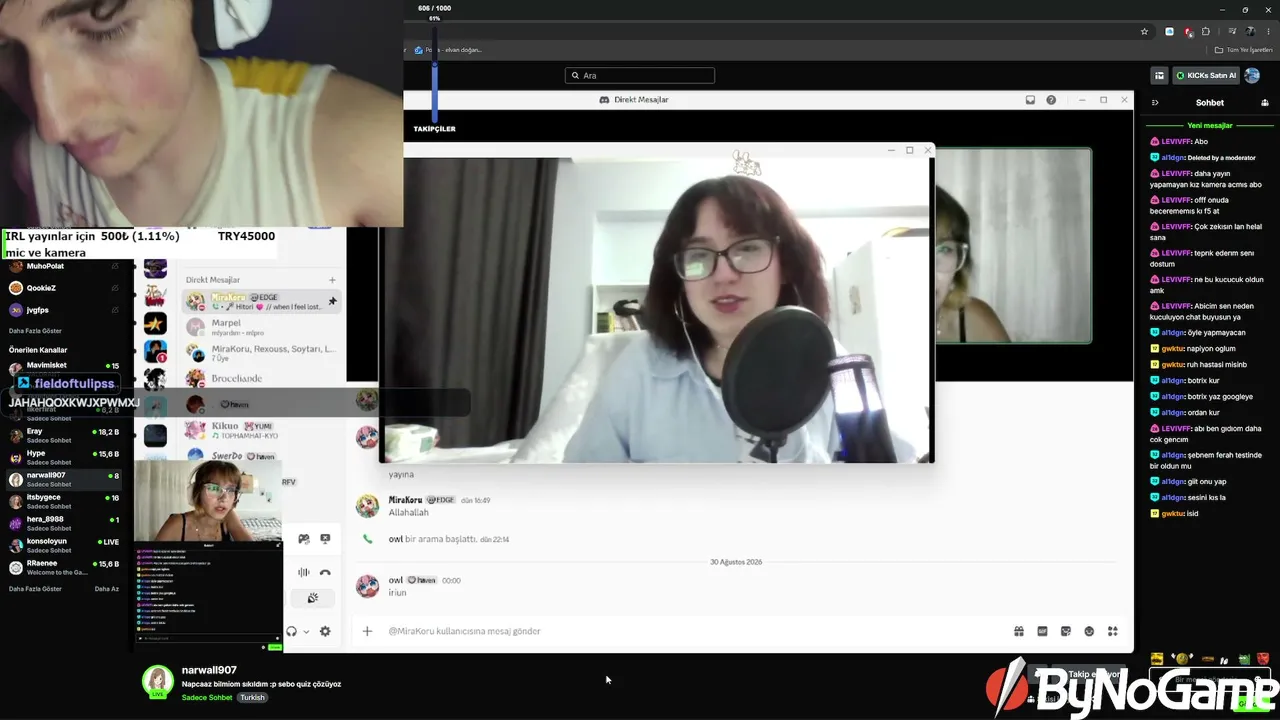1280x720 pixels.
Task: Open the Discord gift icon
Action: [1019, 631]
